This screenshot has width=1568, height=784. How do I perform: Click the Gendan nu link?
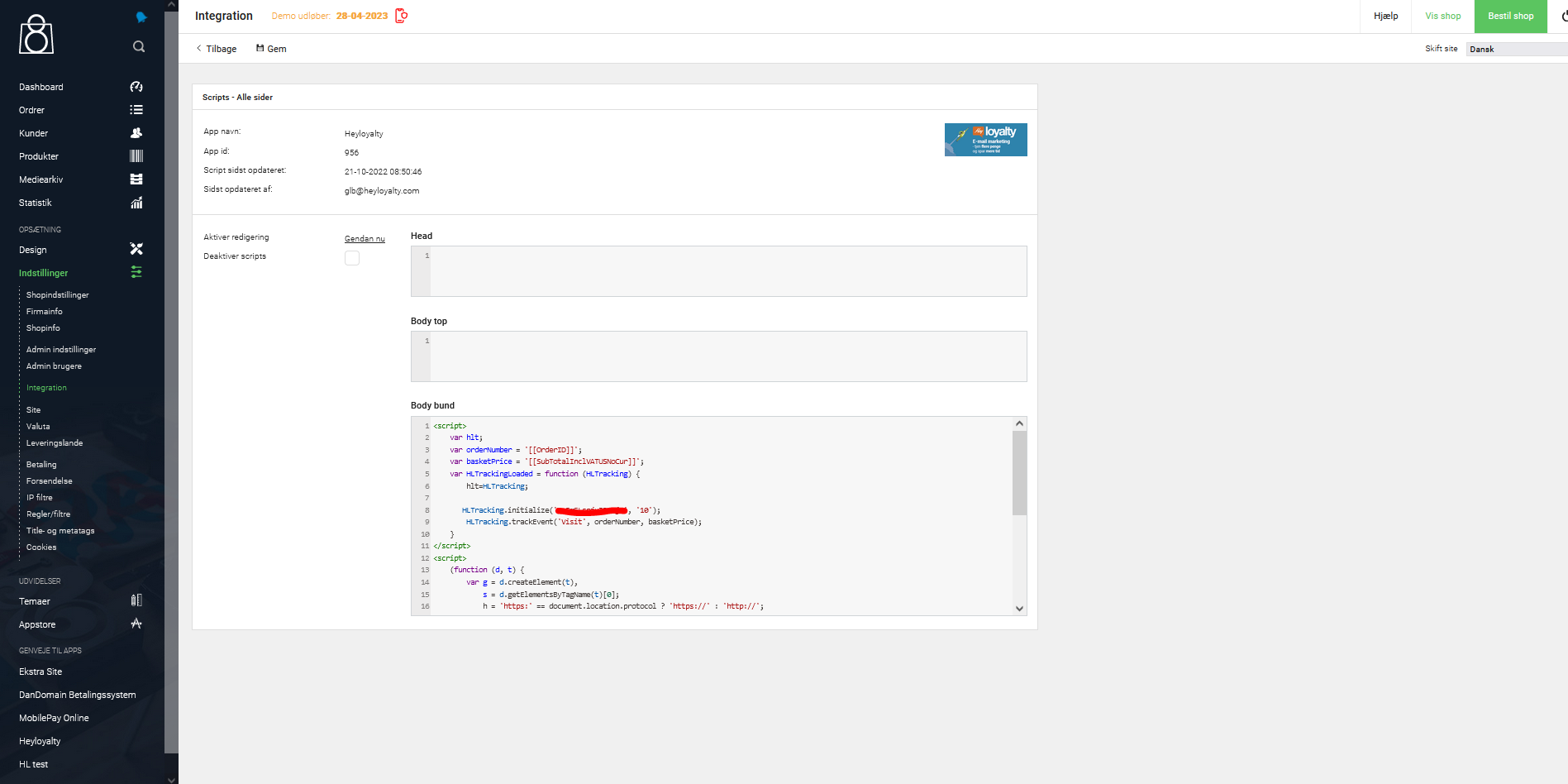(x=365, y=239)
